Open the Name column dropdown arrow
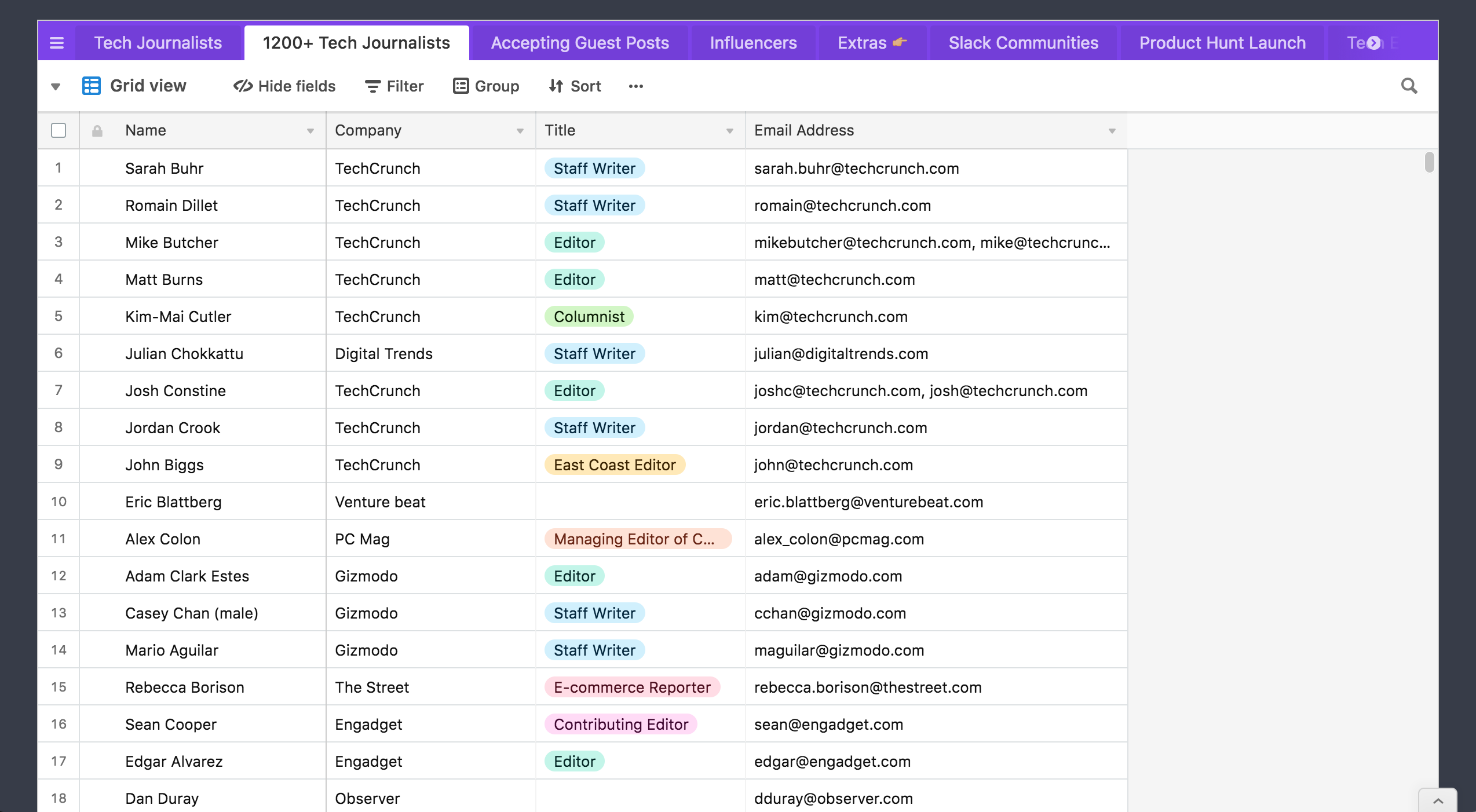 pos(310,131)
